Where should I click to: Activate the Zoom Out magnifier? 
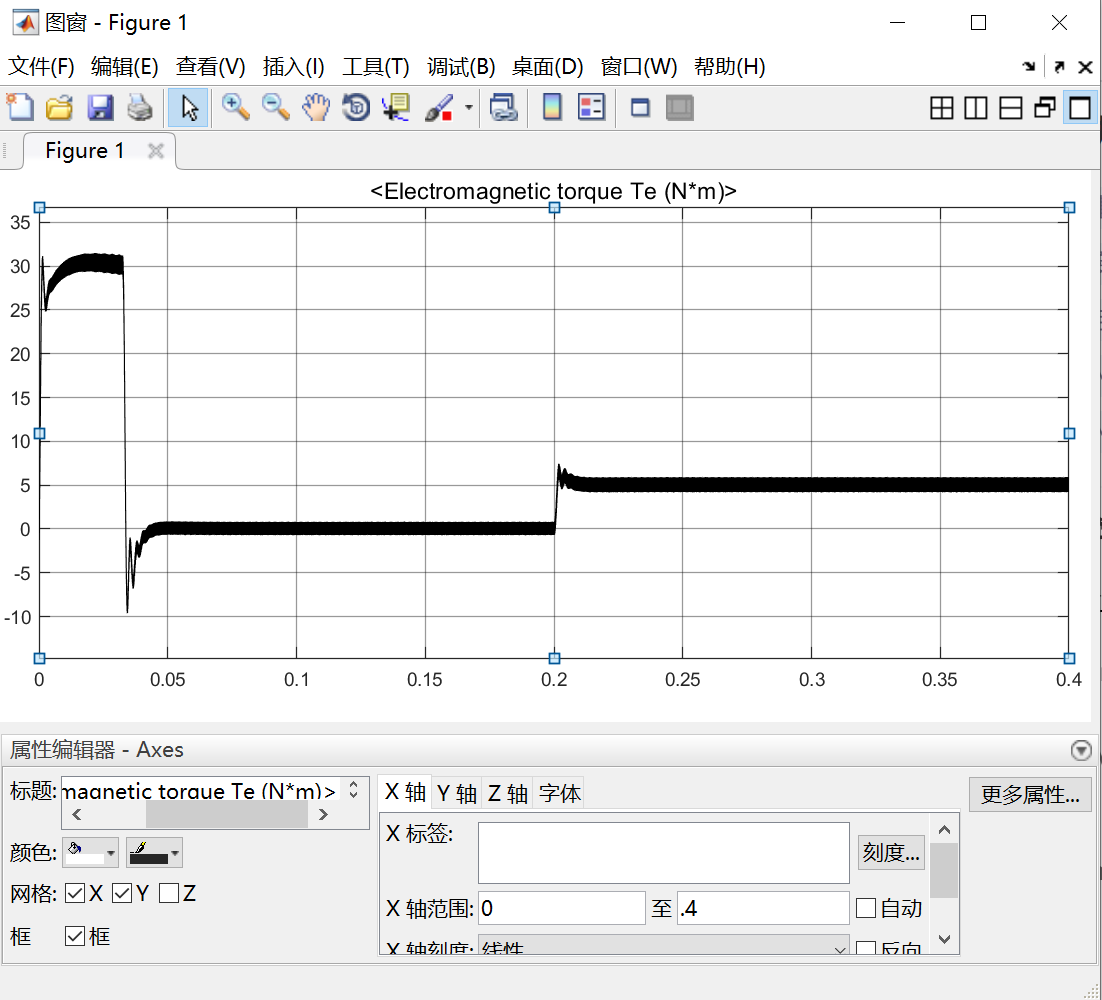(x=276, y=108)
